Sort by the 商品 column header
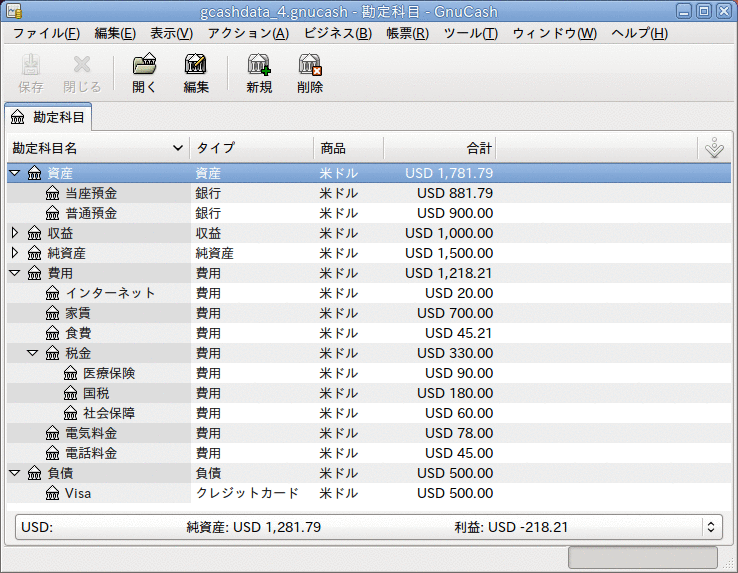The height and width of the screenshot is (573, 738). click(x=349, y=148)
